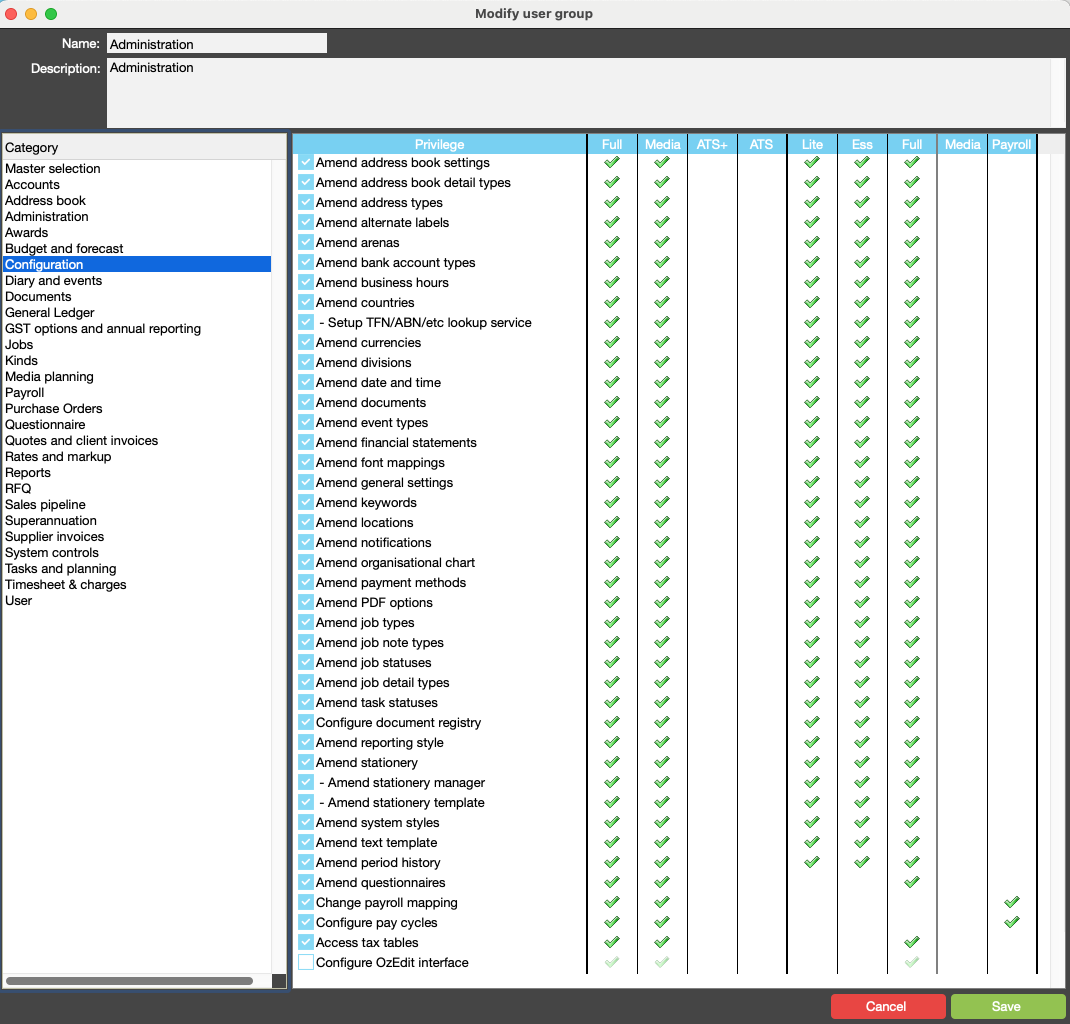Enable Configure OzEdit interface checkbox
The image size is (1070, 1024).
point(306,962)
